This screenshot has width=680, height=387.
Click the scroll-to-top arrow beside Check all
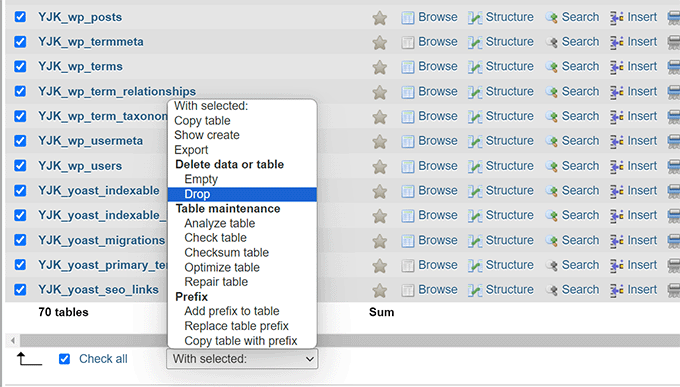click(29, 359)
